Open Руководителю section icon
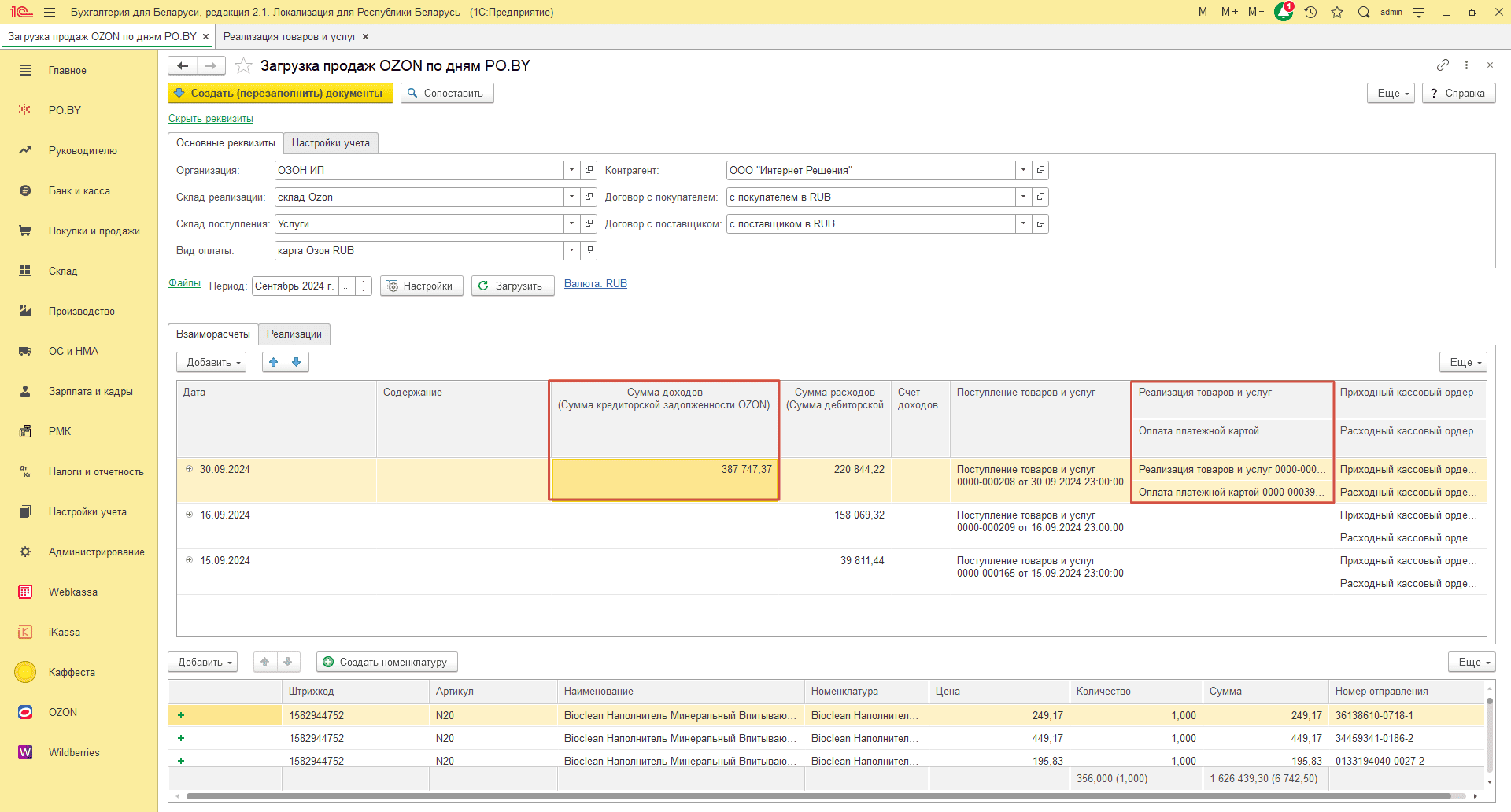 (x=25, y=150)
